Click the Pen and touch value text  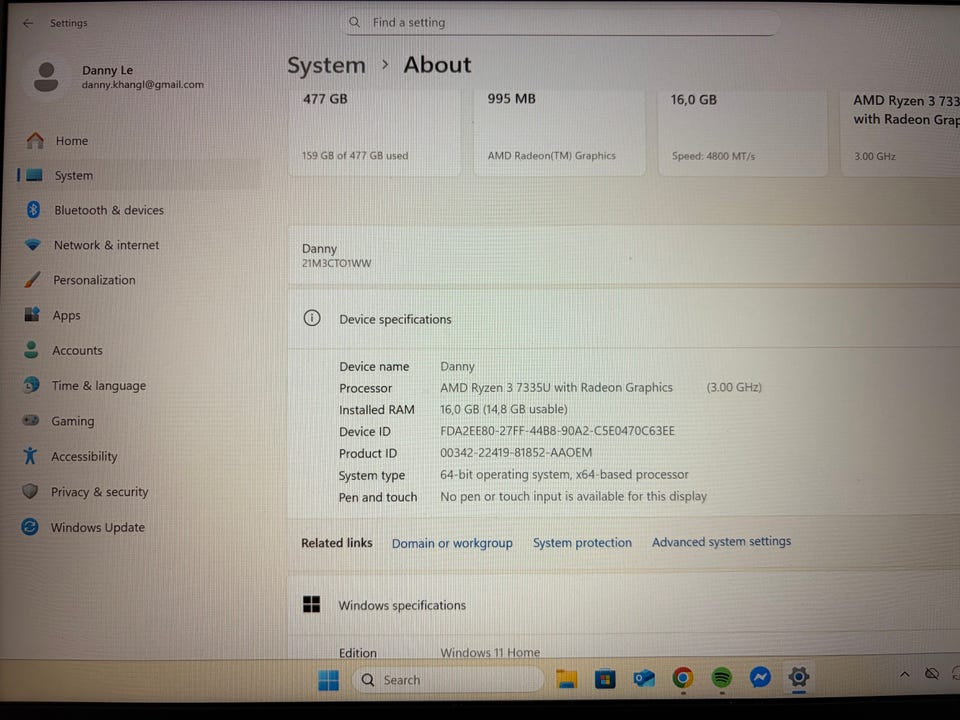tap(574, 496)
